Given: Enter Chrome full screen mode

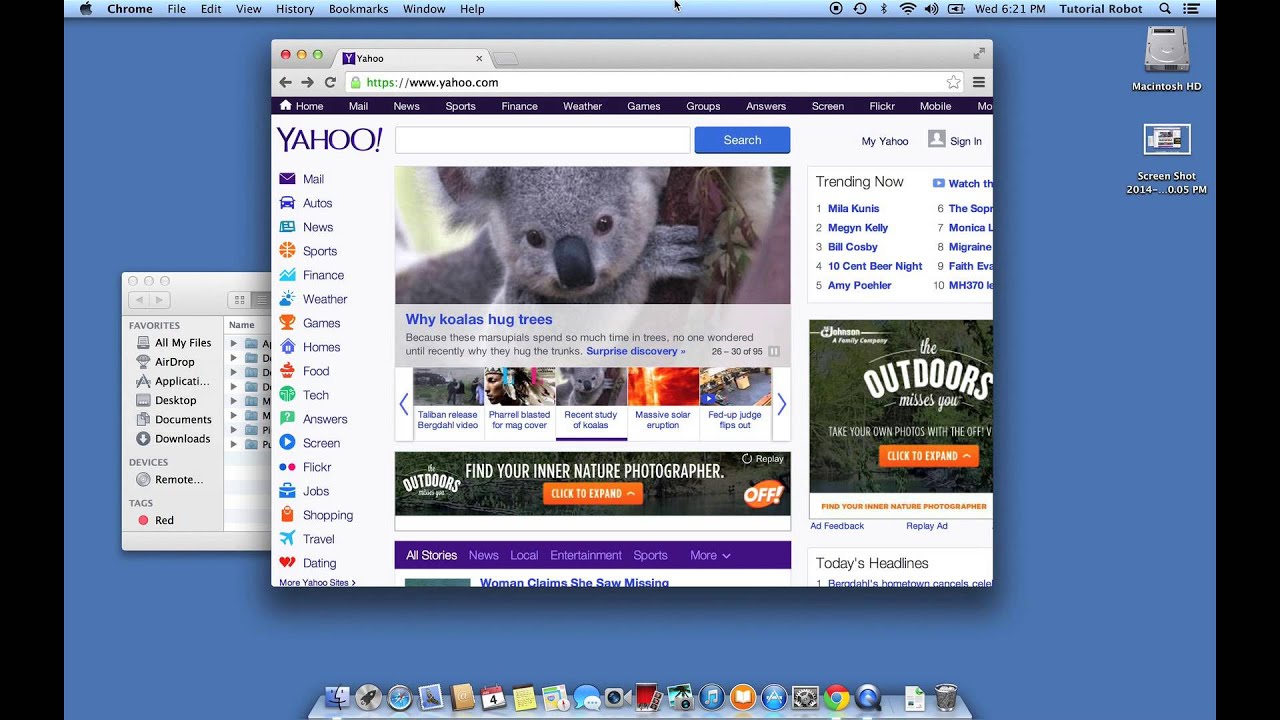Looking at the screenshot, I should tap(979, 53).
